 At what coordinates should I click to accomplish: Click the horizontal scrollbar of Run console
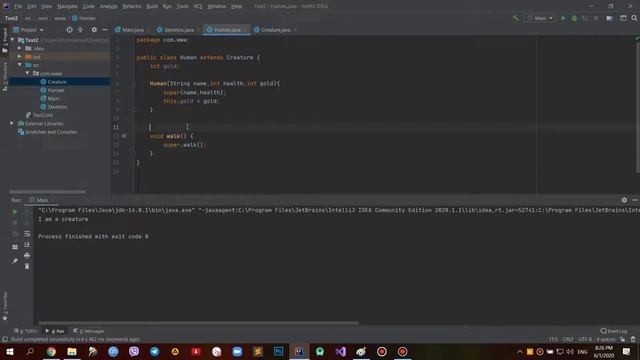tap(198, 323)
